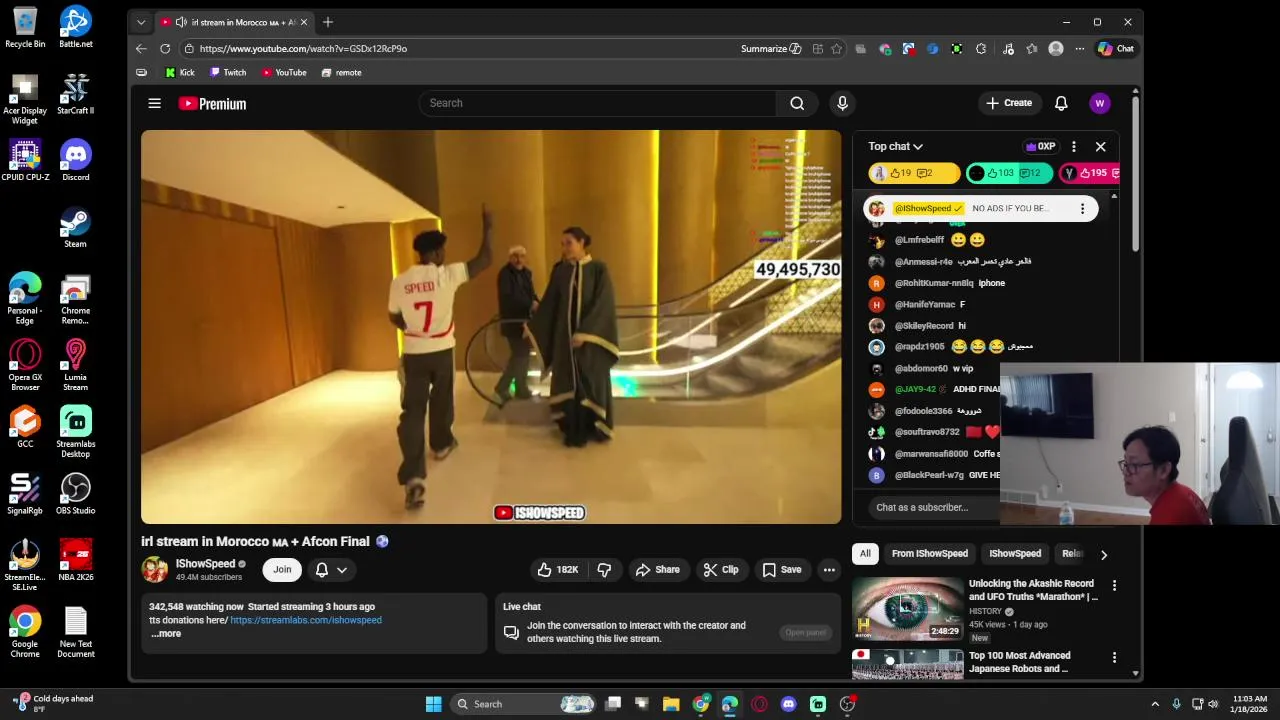
Task: Select the All filter chip
Action: pyautogui.click(x=865, y=553)
